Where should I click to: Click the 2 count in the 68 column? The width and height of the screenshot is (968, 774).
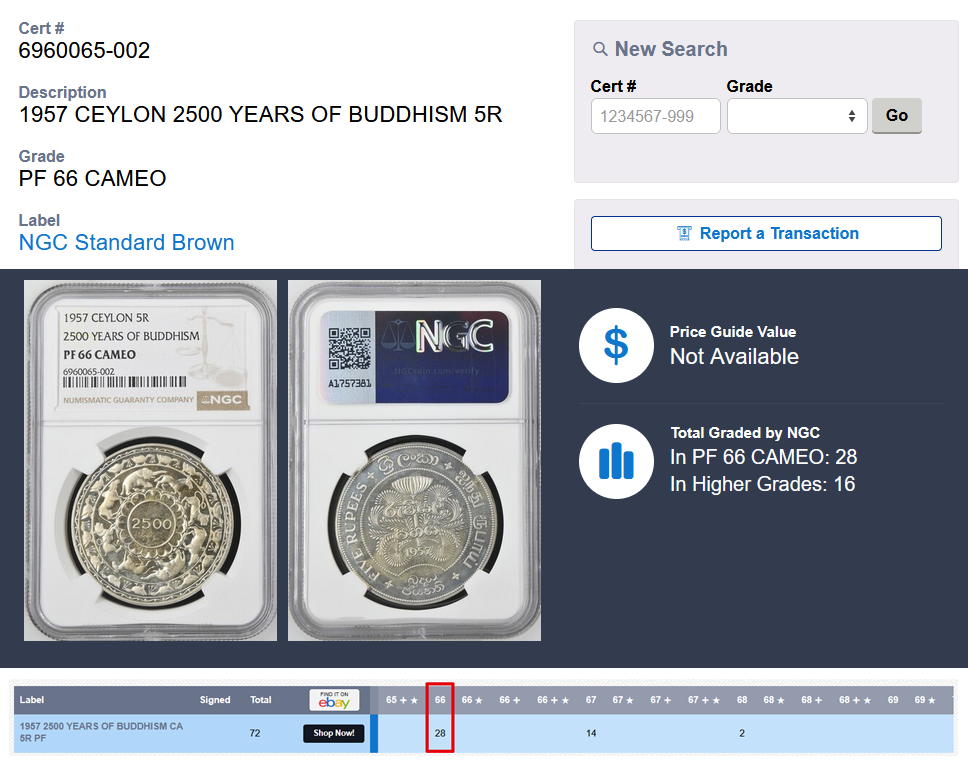[742, 733]
